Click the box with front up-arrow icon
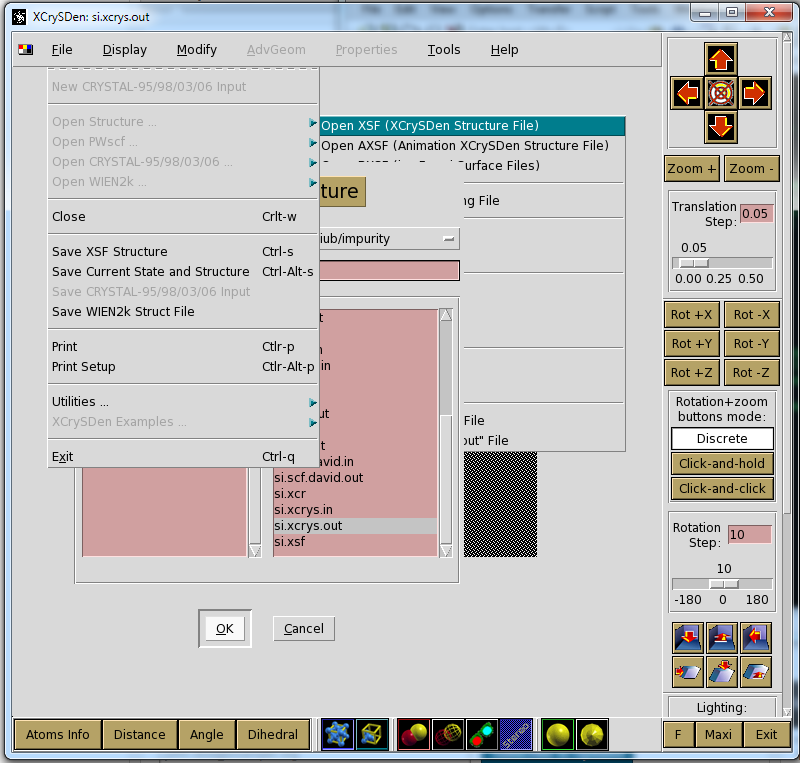Image resolution: width=800 pixels, height=763 pixels. pos(756,672)
